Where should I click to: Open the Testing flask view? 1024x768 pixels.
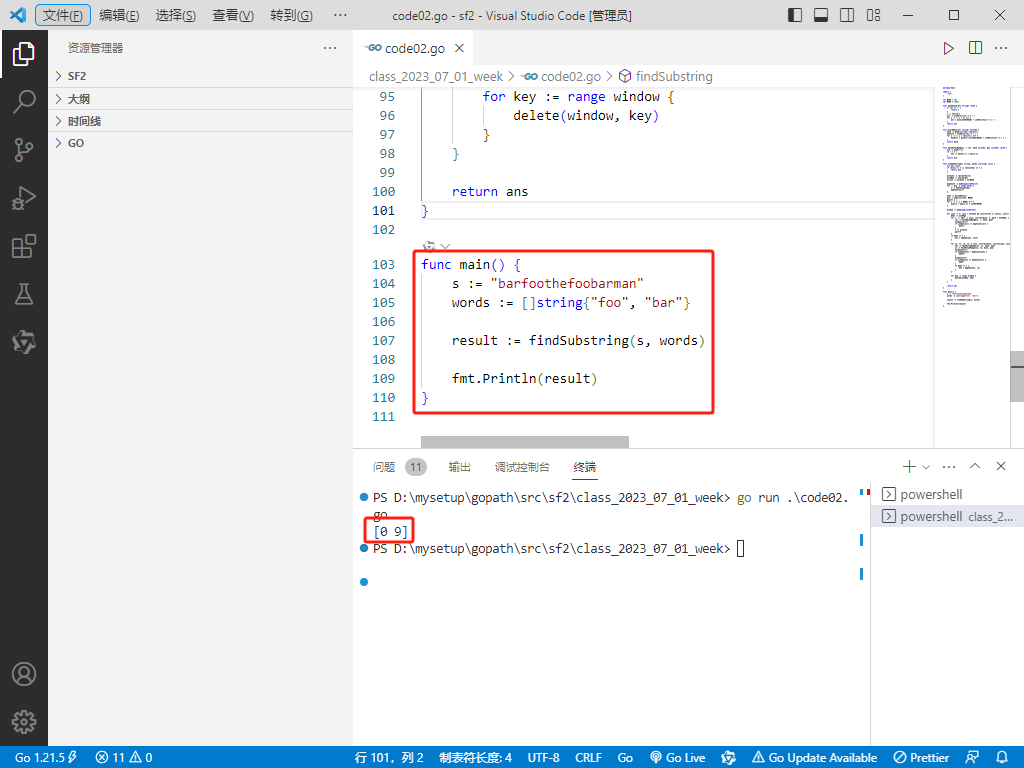point(24,294)
